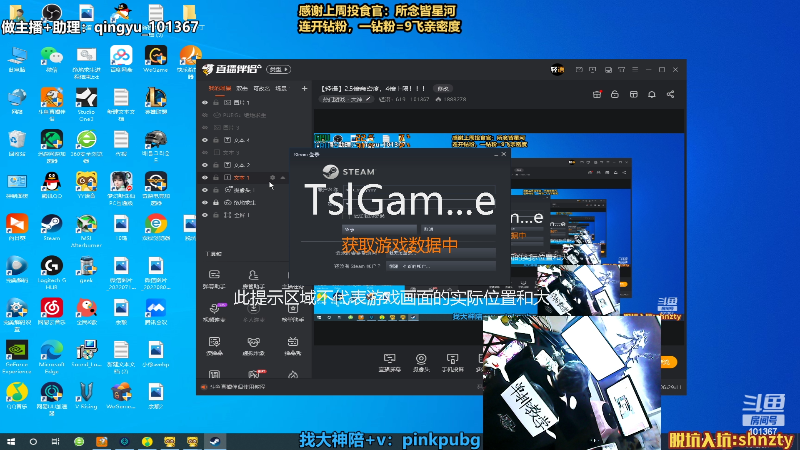
Task: Open the GeForce Experience desktop icon
Action: 17,357
